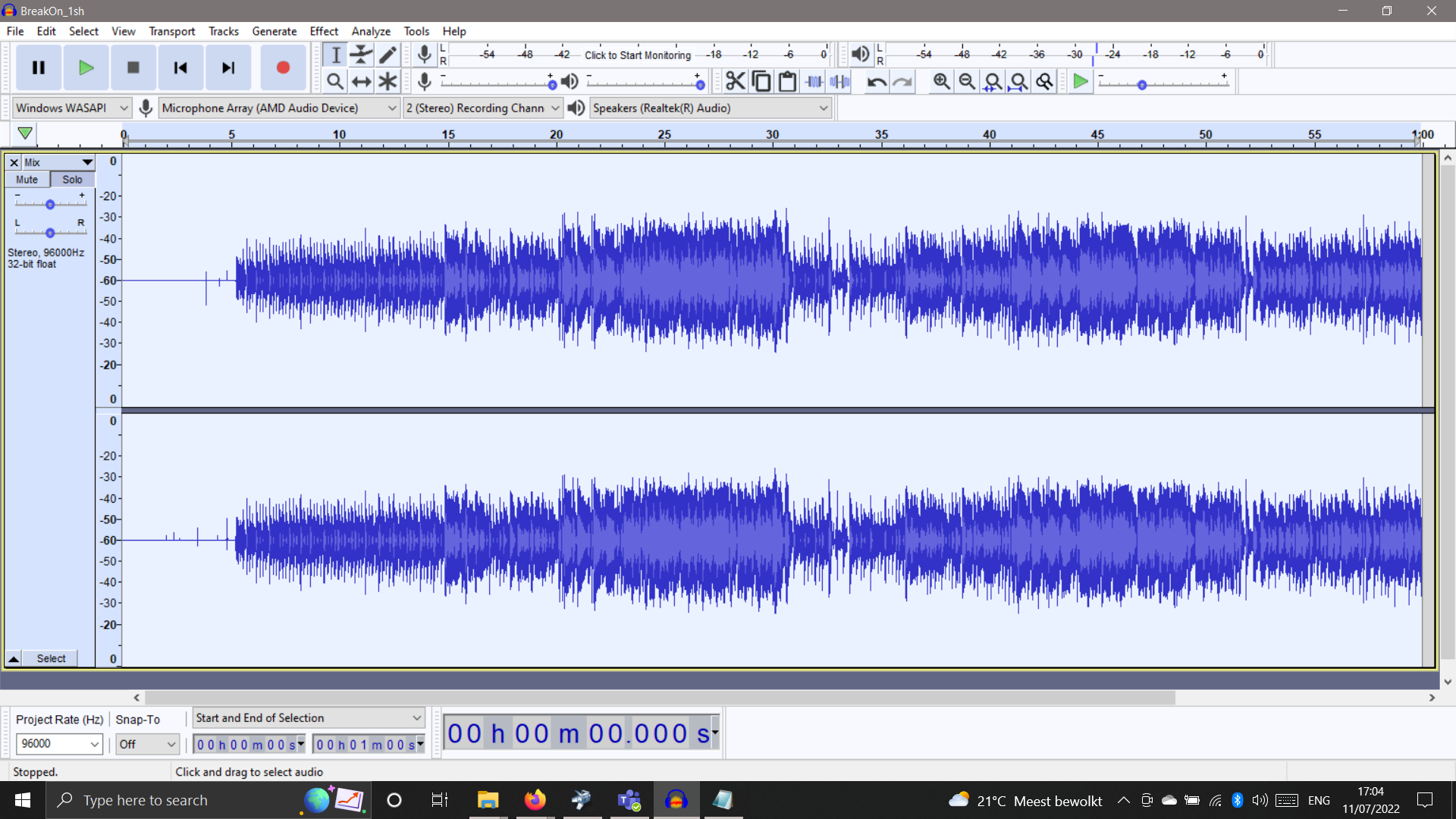This screenshot has height=819, width=1456.
Task: Click the Zoom In icon
Action: point(941,81)
